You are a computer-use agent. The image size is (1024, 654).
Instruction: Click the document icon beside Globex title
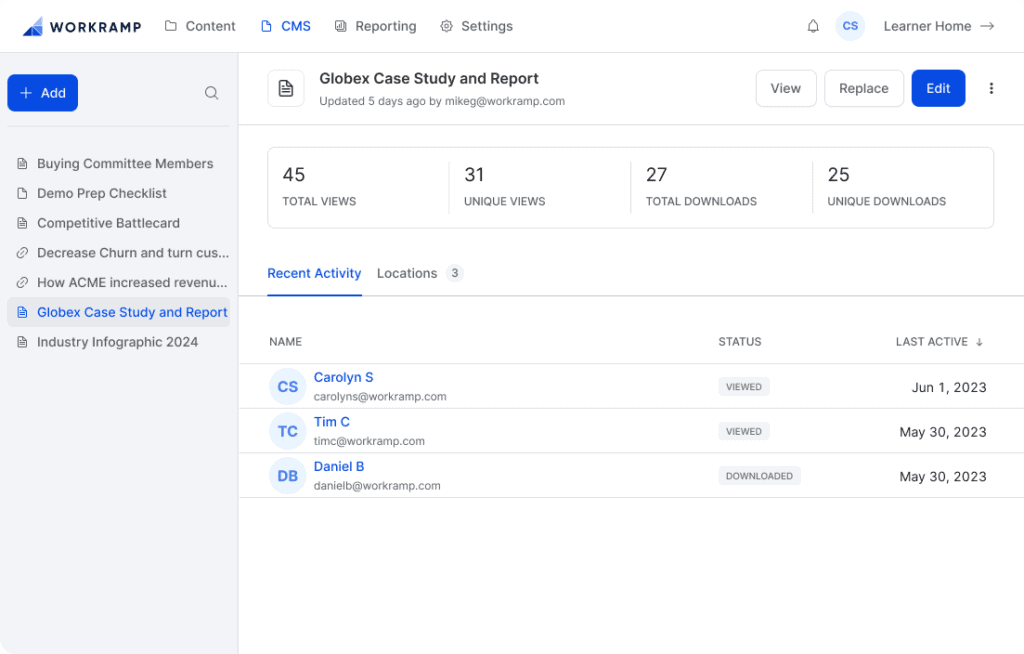pyautogui.click(x=286, y=88)
